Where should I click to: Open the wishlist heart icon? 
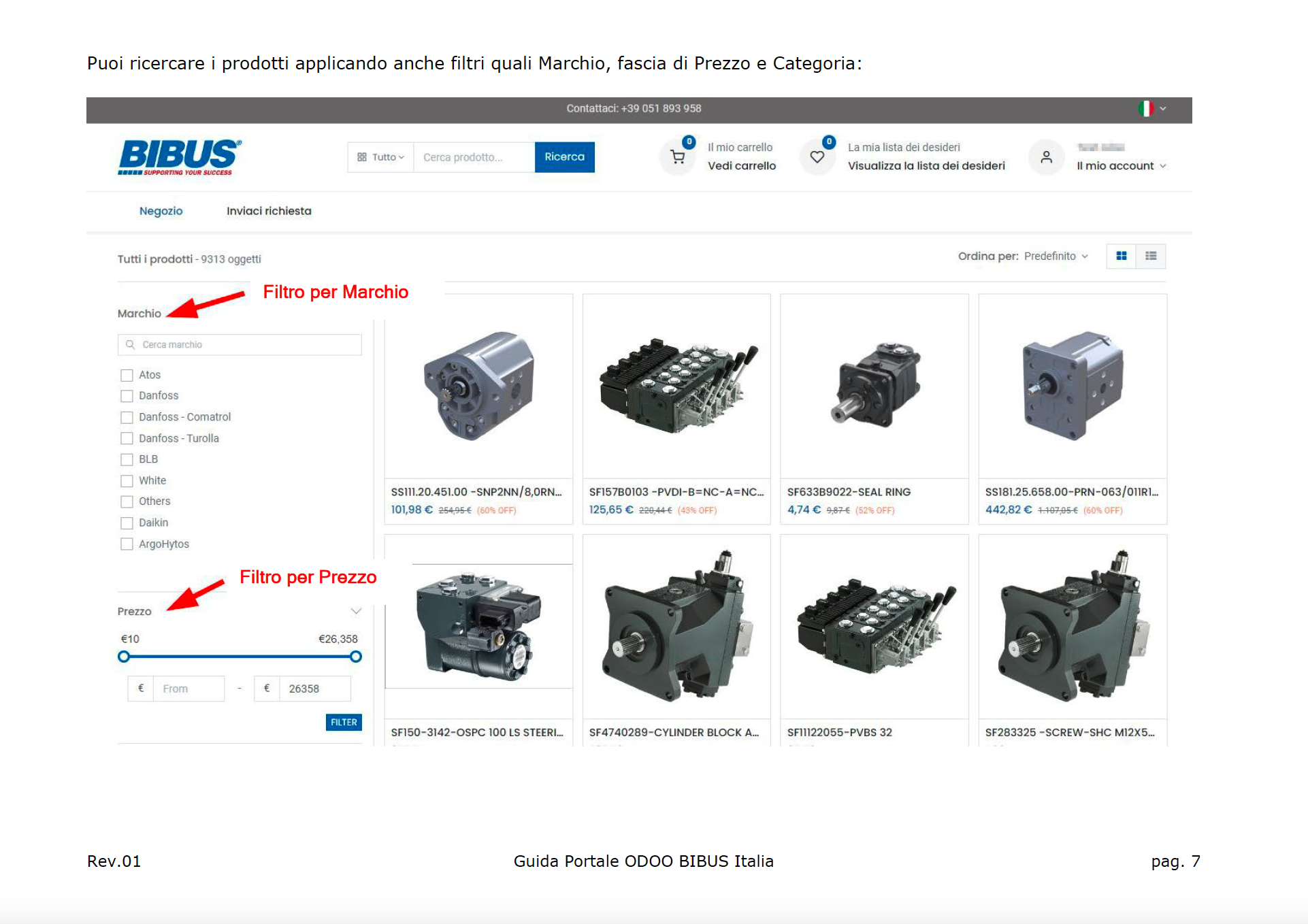[817, 157]
